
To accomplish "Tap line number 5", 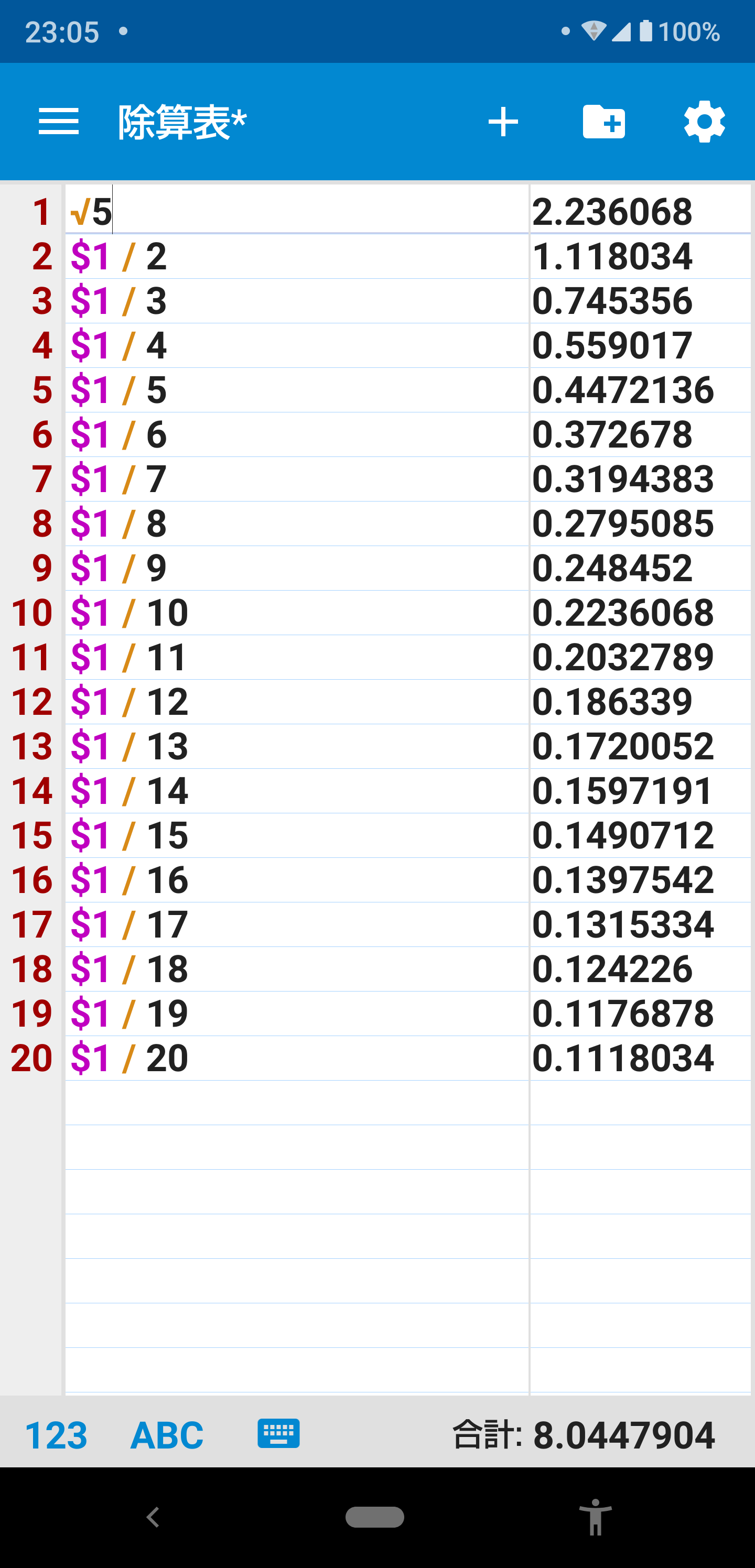I will 42,389.
